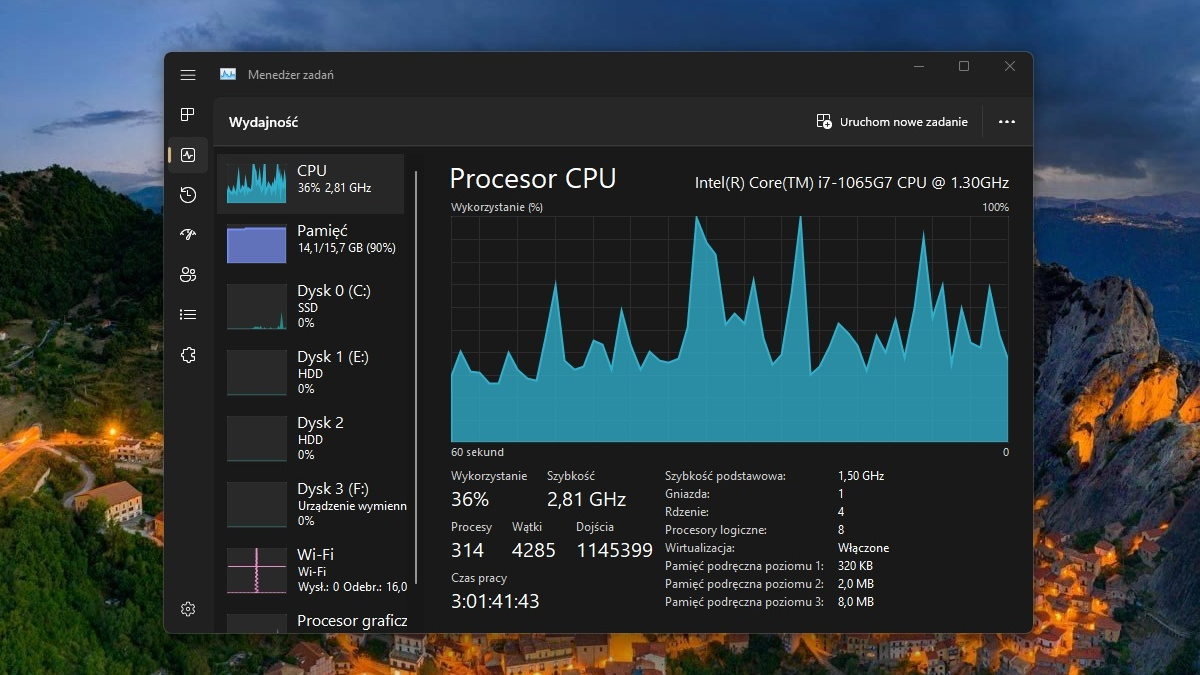Viewport: 1200px width, 675px height.
Task: Open Task Manager settings gear
Action: [188, 609]
